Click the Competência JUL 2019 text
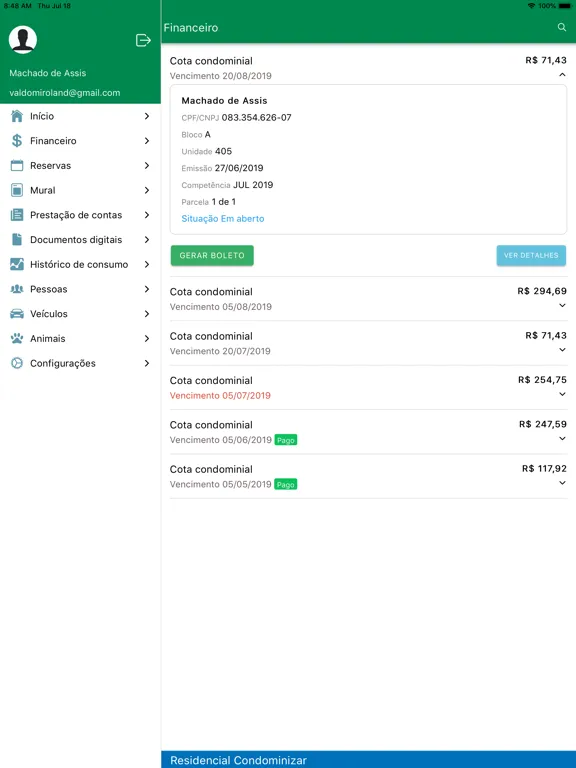The width and height of the screenshot is (576, 768). point(227,185)
